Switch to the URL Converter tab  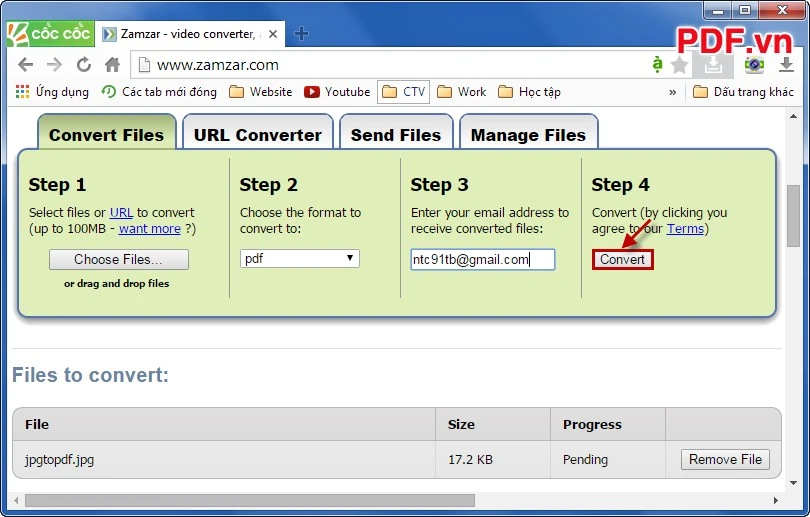pyautogui.click(x=258, y=134)
